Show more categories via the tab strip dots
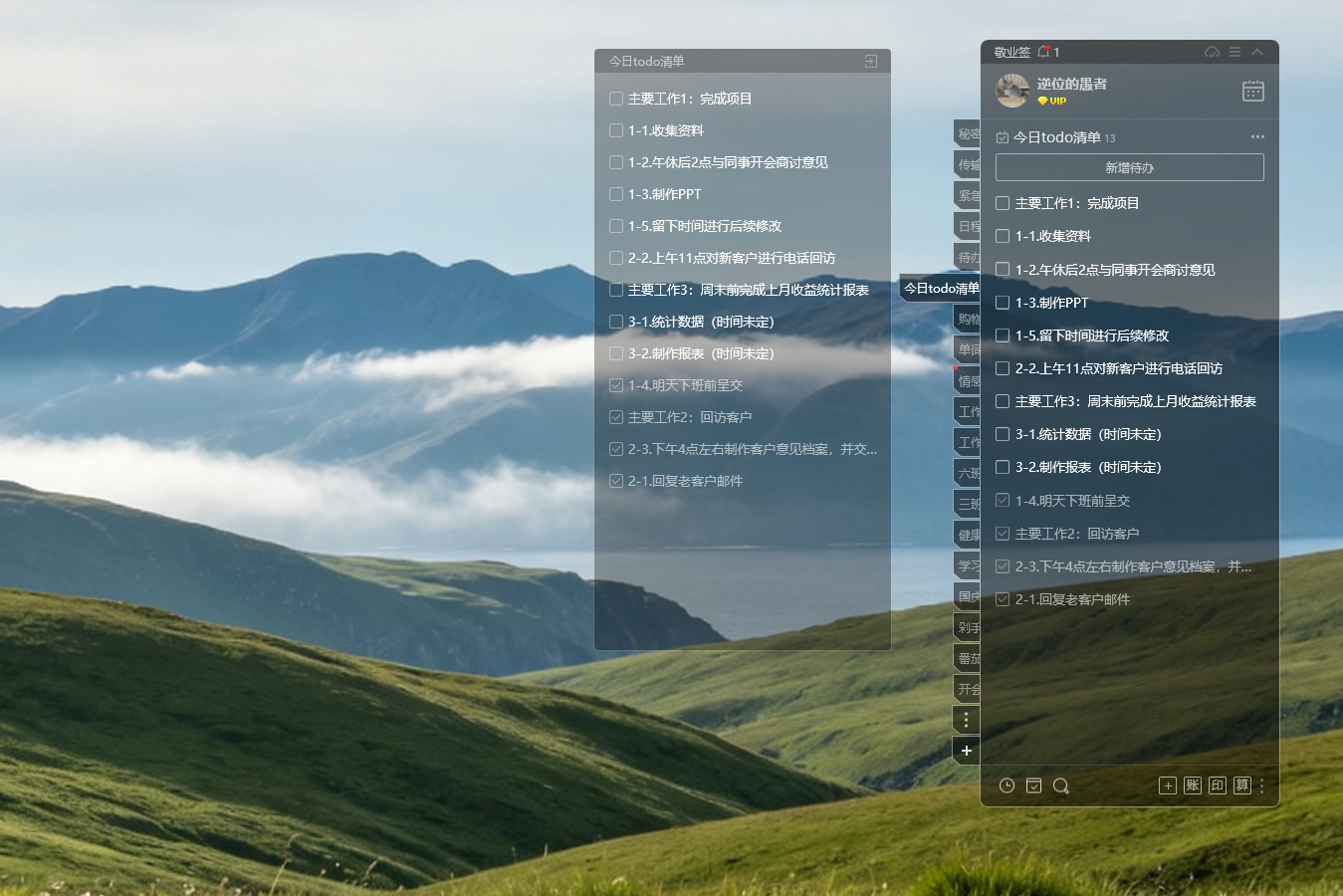Viewport: 1343px width, 896px height. pyautogui.click(x=966, y=720)
